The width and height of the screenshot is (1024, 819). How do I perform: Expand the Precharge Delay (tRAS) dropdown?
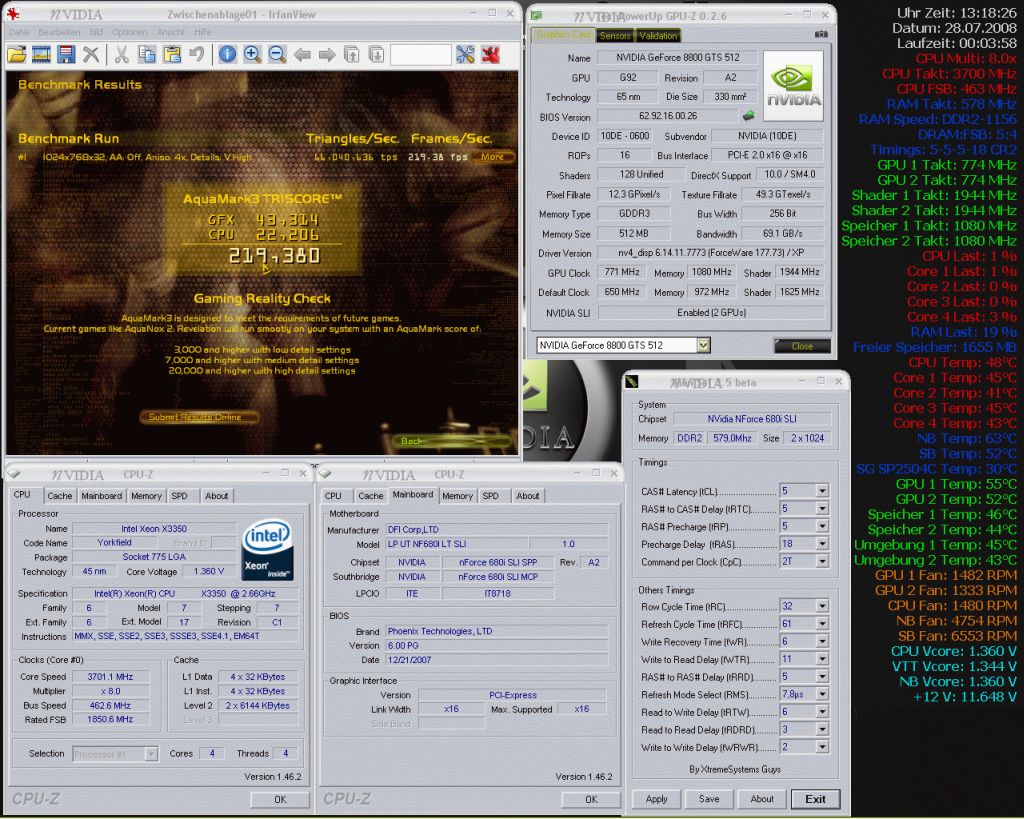(x=822, y=543)
